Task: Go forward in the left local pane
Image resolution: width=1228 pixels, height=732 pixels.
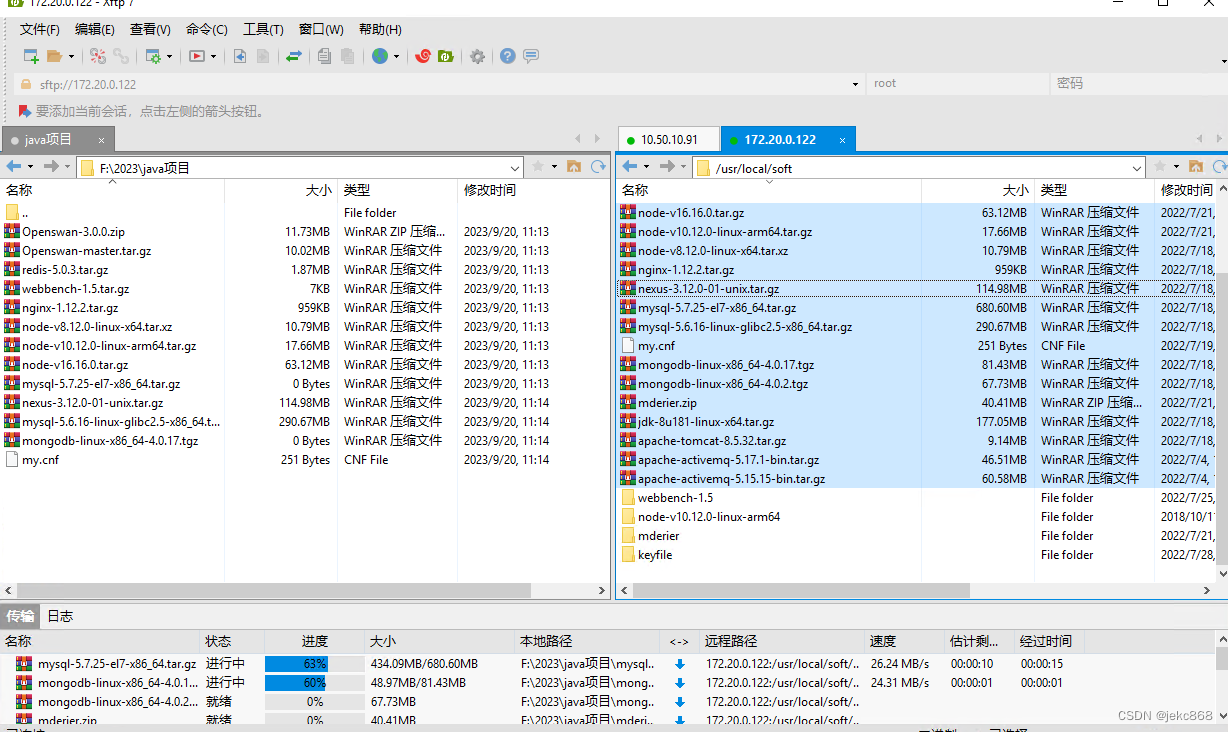Action: point(52,167)
